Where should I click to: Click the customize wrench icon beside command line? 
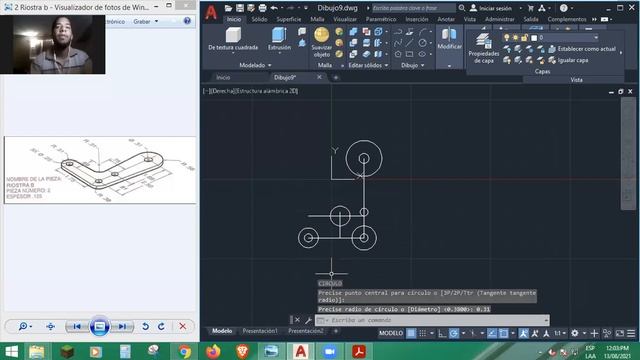coord(308,320)
